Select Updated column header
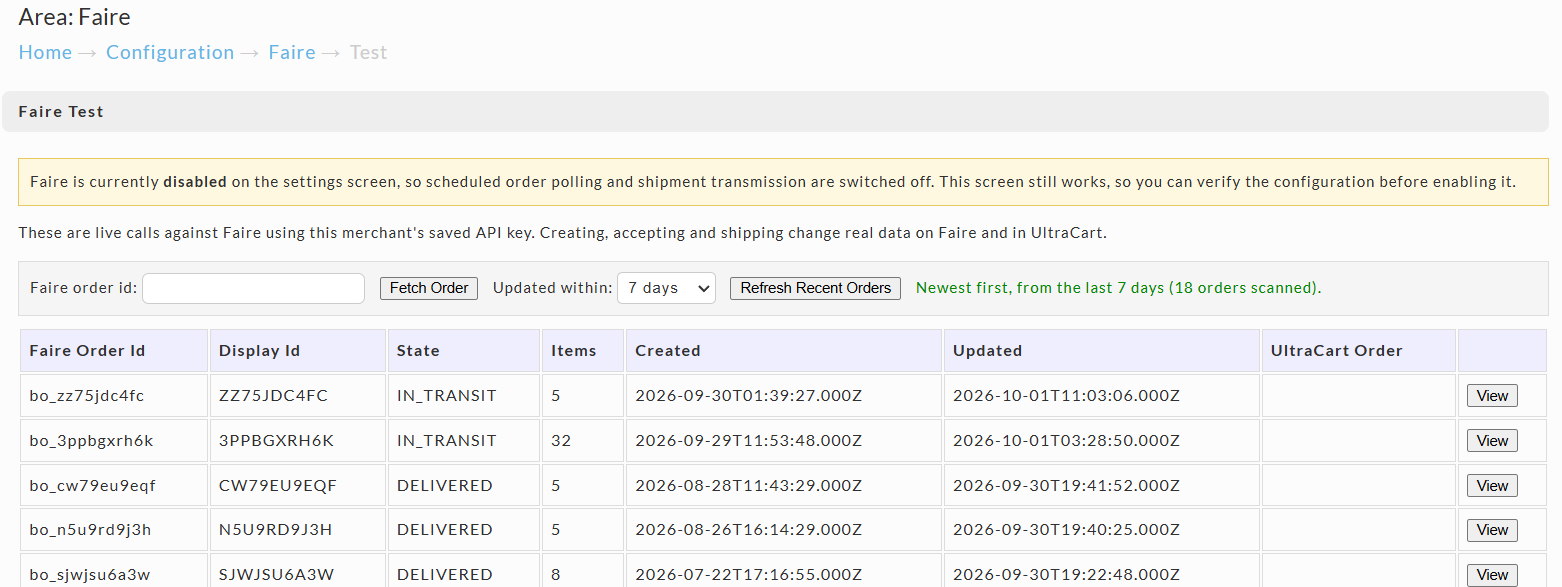The image size is (1562, 587). click(x=1101, y=351)
